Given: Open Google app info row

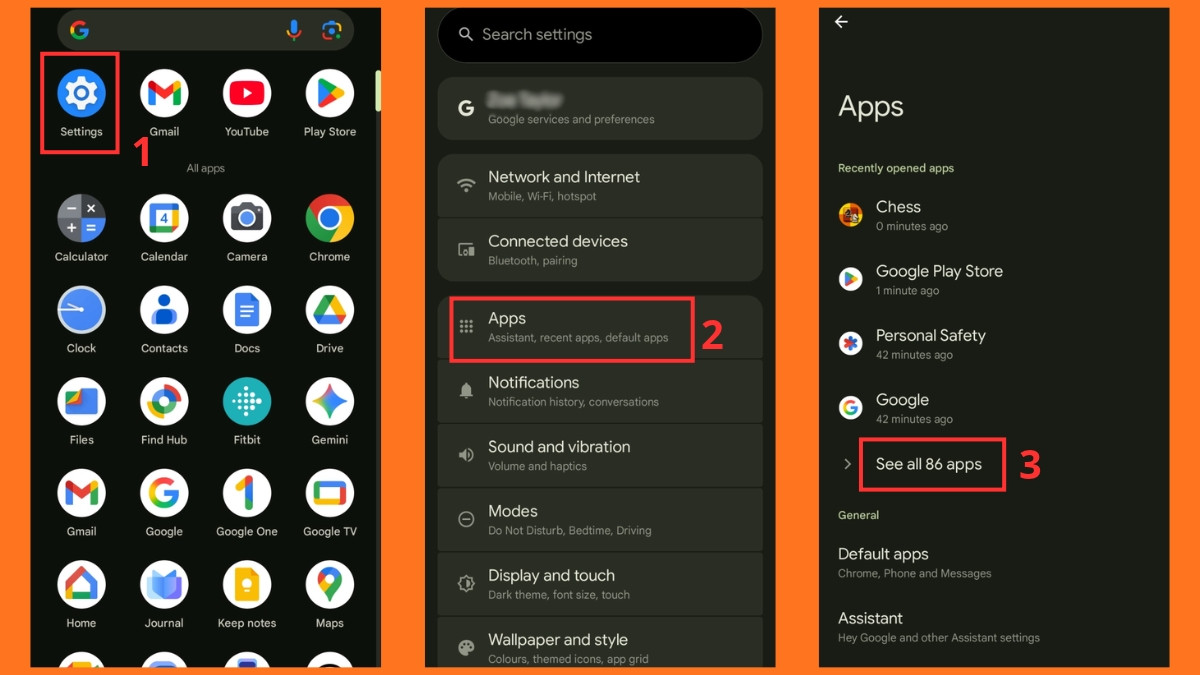Looking at the screenshot, I should [994, 408].
